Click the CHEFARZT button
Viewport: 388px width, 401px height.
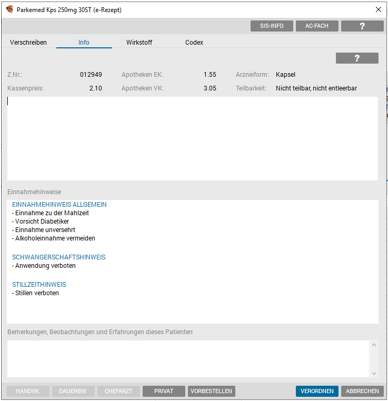[118, 391]
